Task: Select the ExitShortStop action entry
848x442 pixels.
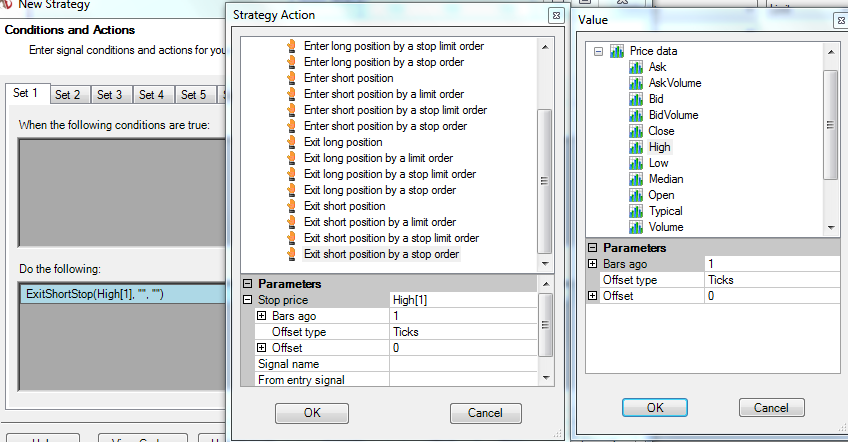Action: [95, 294]
